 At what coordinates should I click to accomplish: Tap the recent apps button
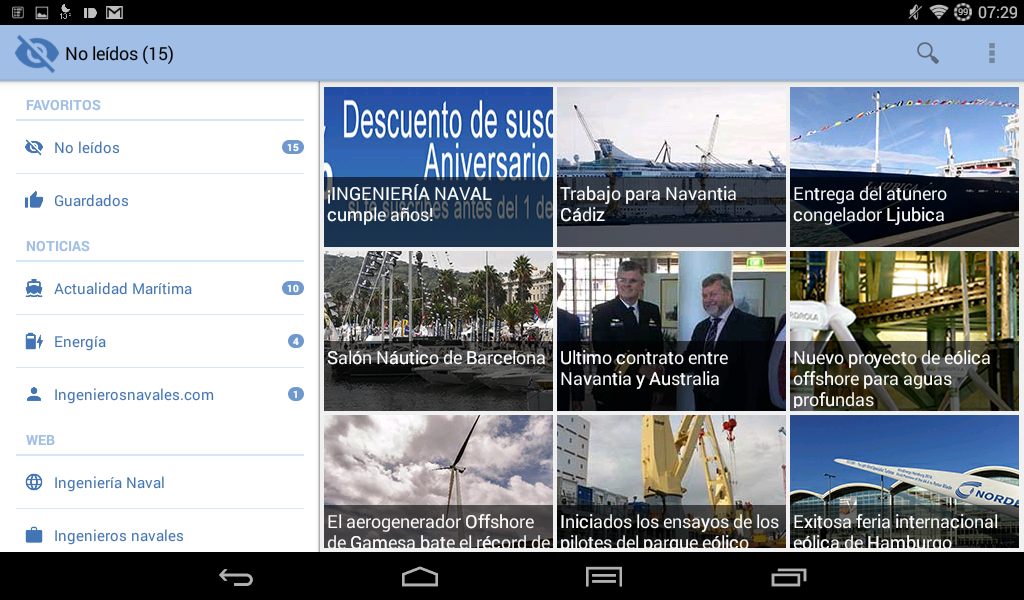pyautogui.click(x=788, y=576)
